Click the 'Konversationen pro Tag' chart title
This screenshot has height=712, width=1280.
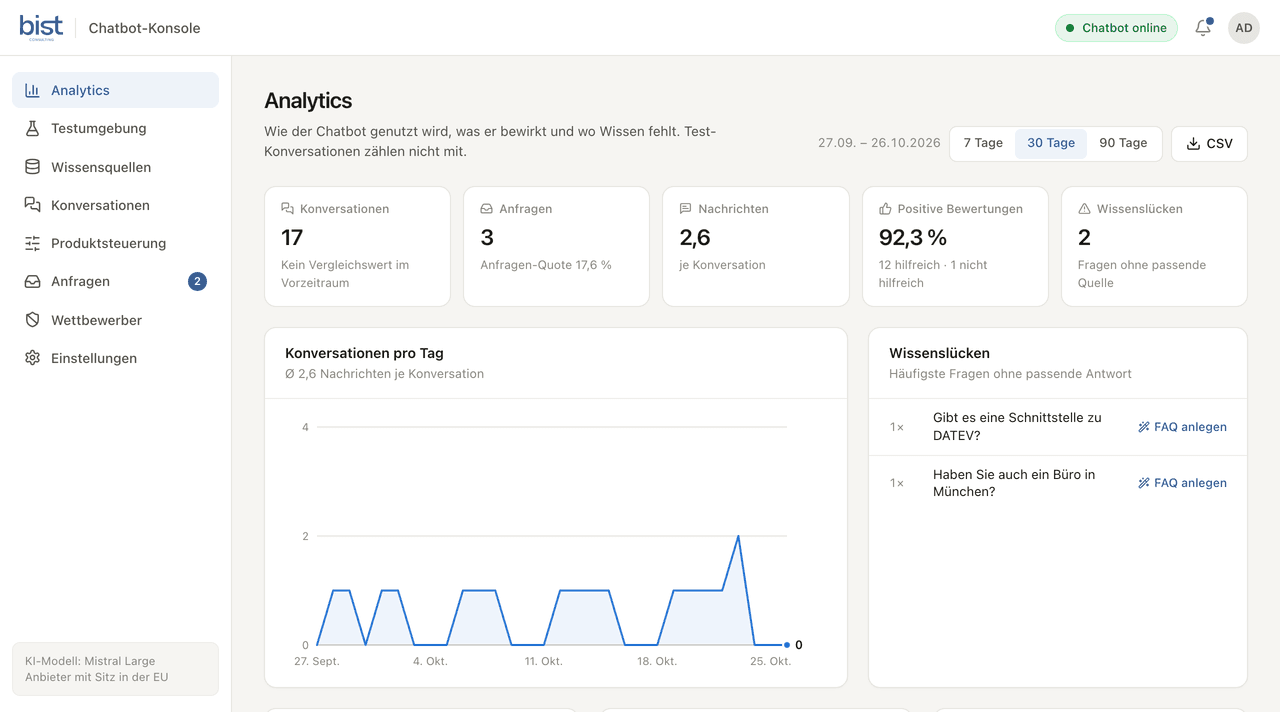tap(364, 353)
